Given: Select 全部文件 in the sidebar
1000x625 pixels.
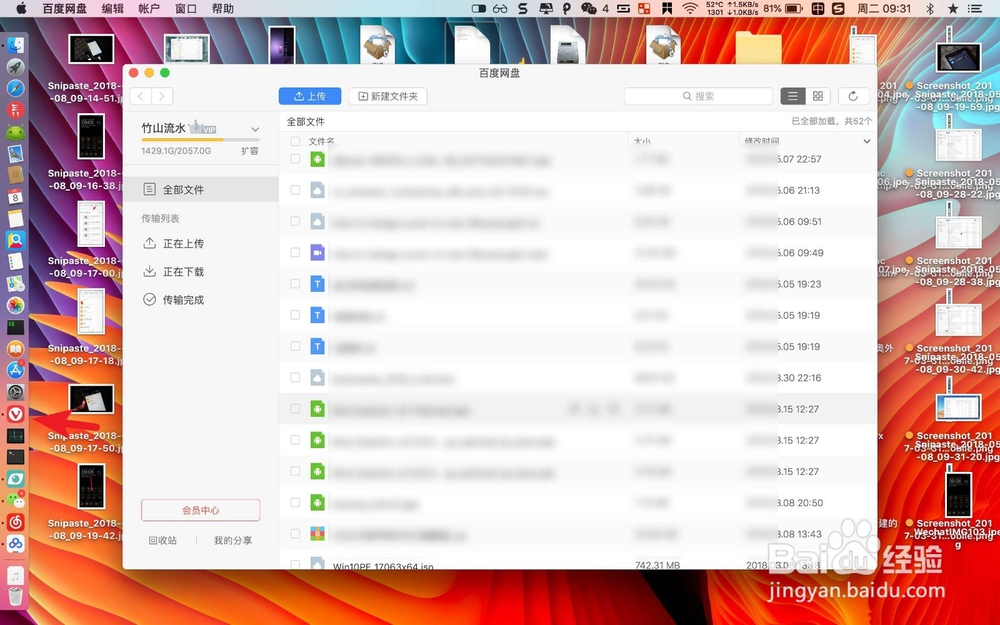Looking at the screenshot, I should click(201, 189).
